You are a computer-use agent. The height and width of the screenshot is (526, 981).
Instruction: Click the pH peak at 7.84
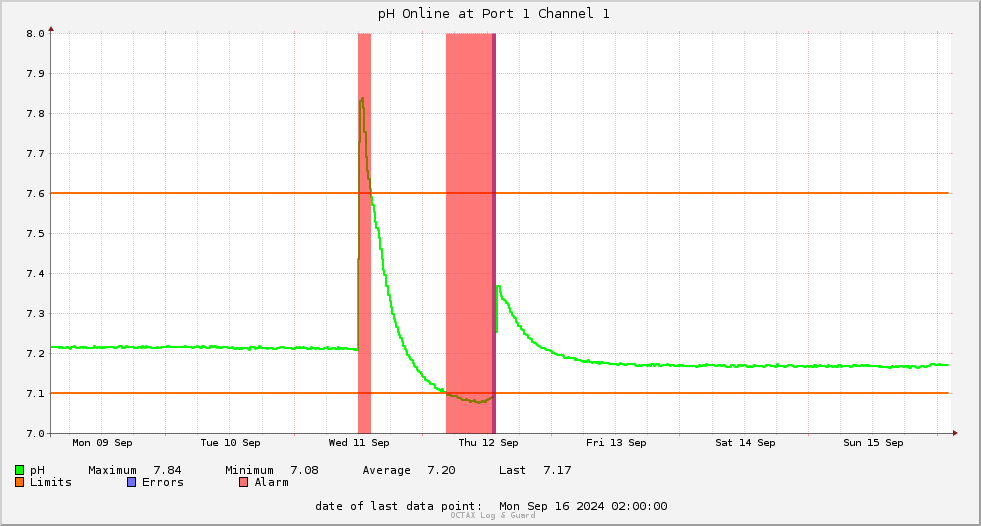click(x=362, y=99)
